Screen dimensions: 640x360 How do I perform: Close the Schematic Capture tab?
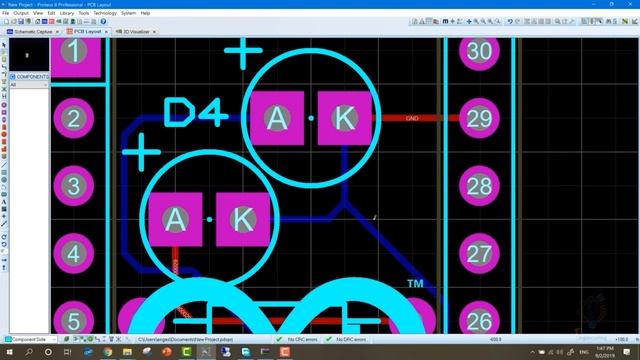[57, 32]
